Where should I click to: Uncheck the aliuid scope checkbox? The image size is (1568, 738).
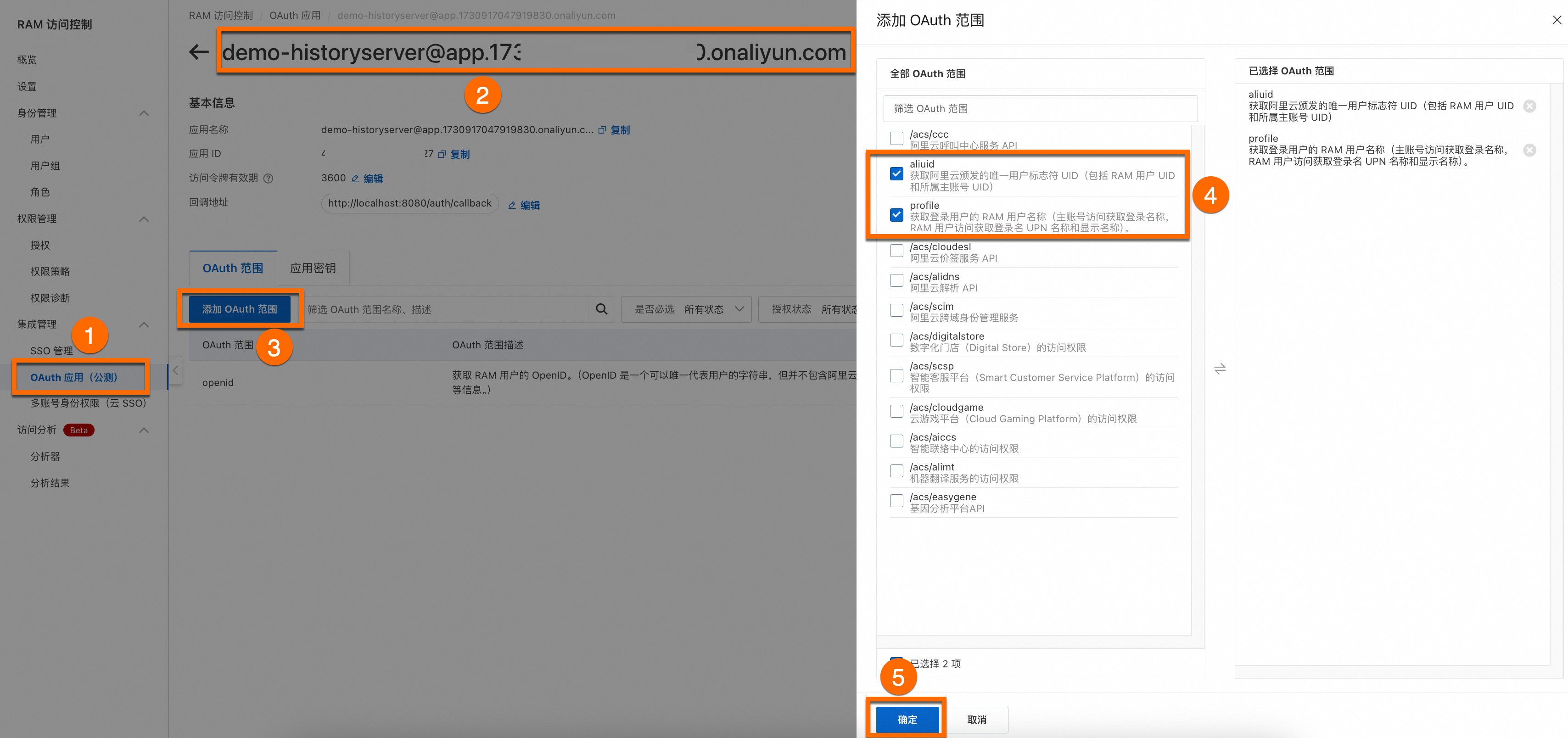click(x=896, y=174)
